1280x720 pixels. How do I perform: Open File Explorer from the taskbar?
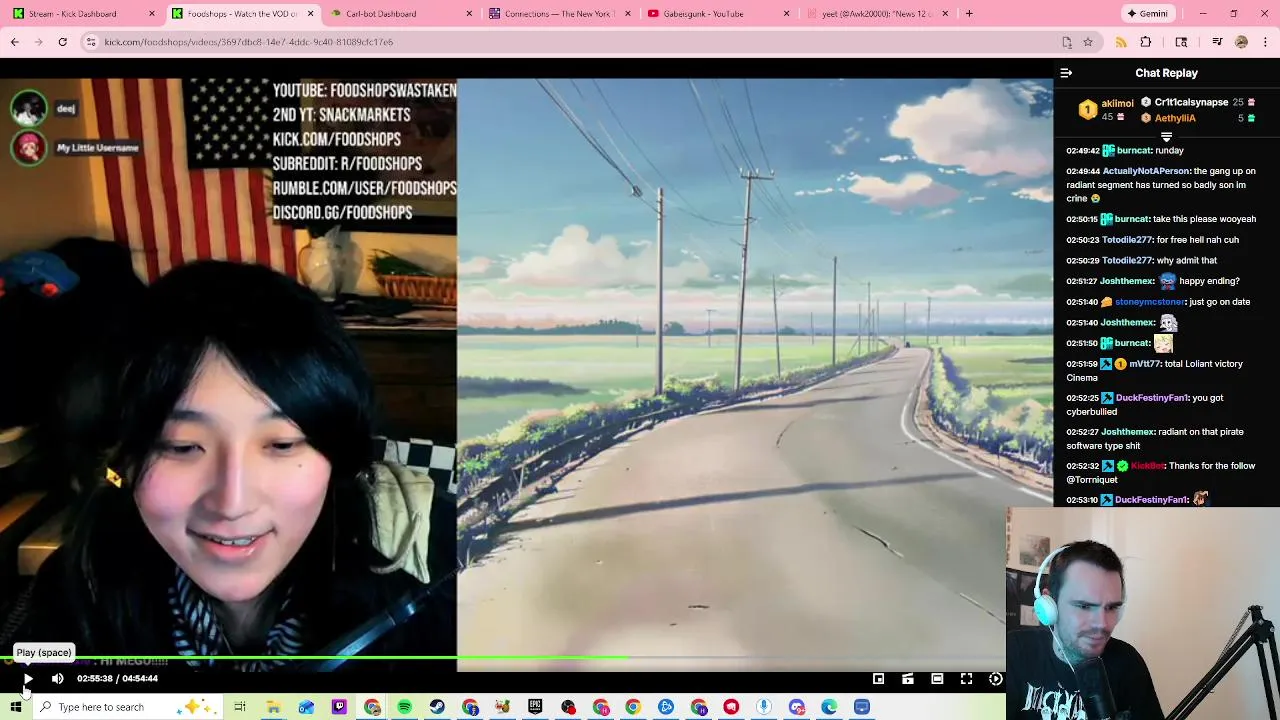click(x=273, y=707)
